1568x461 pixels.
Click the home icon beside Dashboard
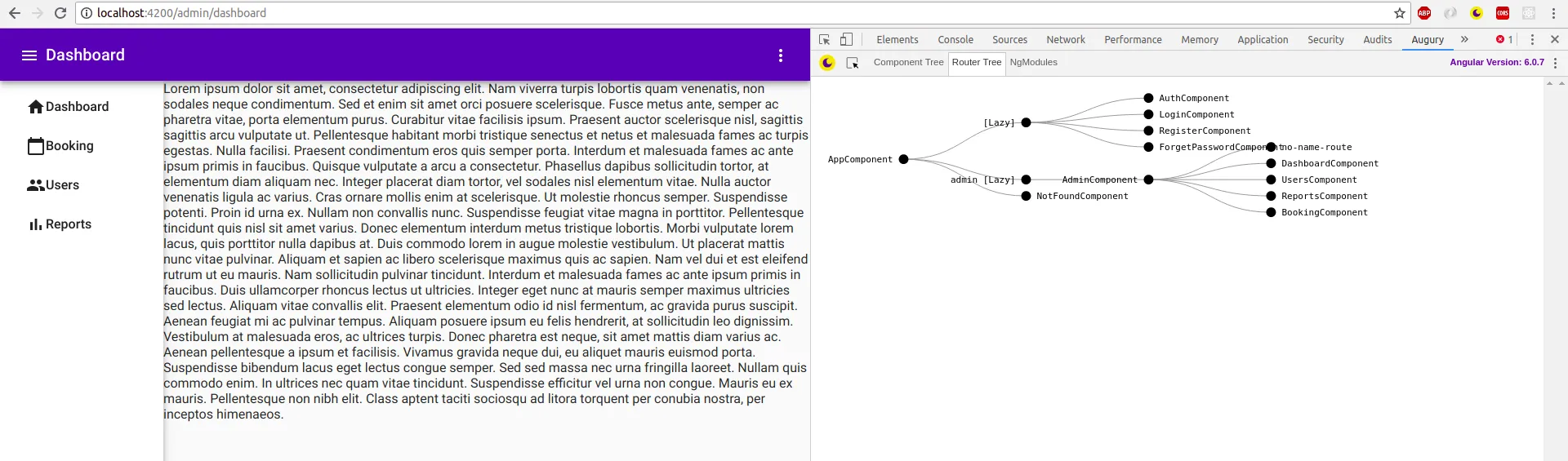point(36,107)
